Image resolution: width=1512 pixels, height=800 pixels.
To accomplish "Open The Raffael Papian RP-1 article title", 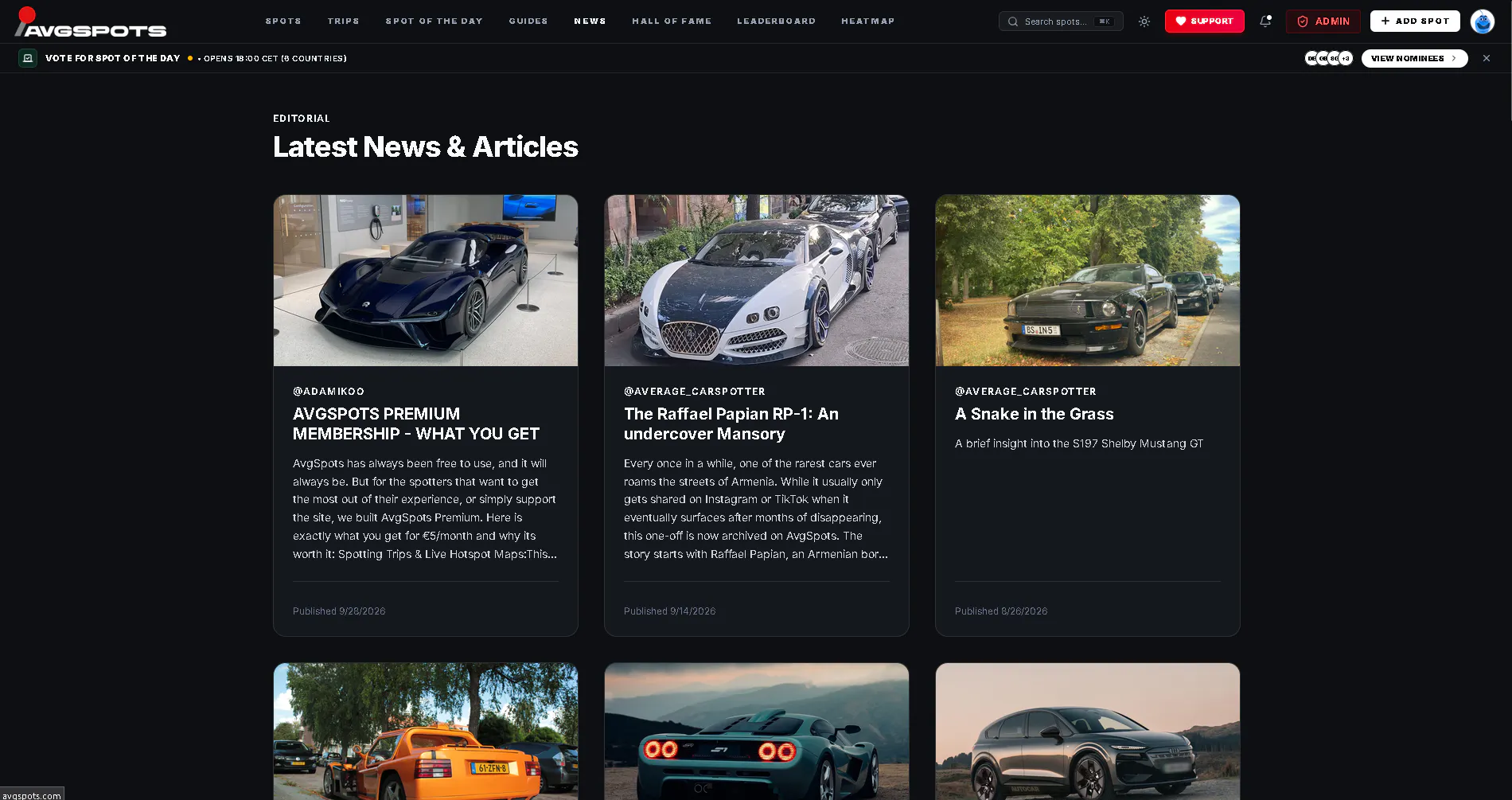I will click(x=731, y=423).
